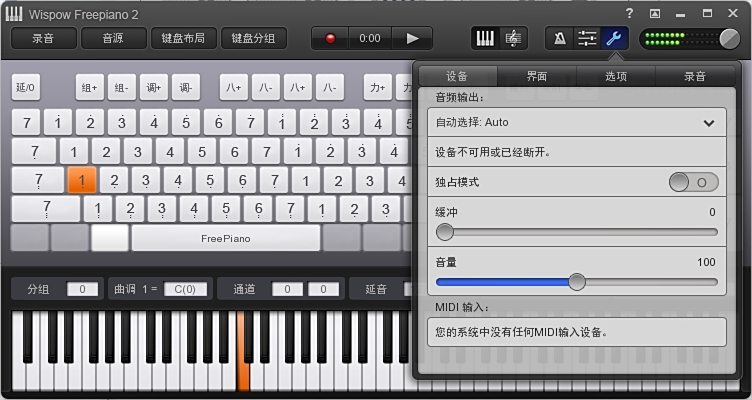Open the metronome settings icon

(560, 38)
